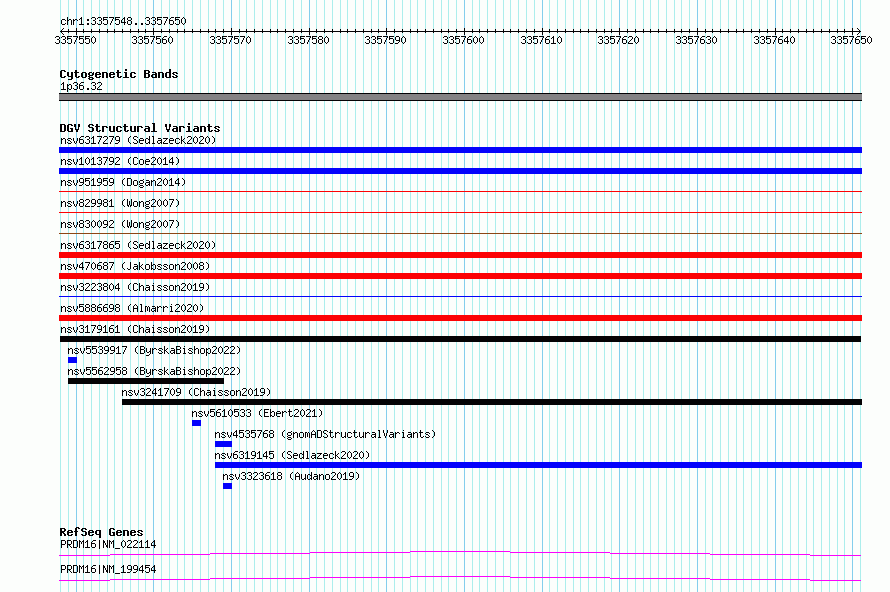Click the black bar under nsv3241709
Viewport: 890px width, 592px height.
(x=492, y=402)
